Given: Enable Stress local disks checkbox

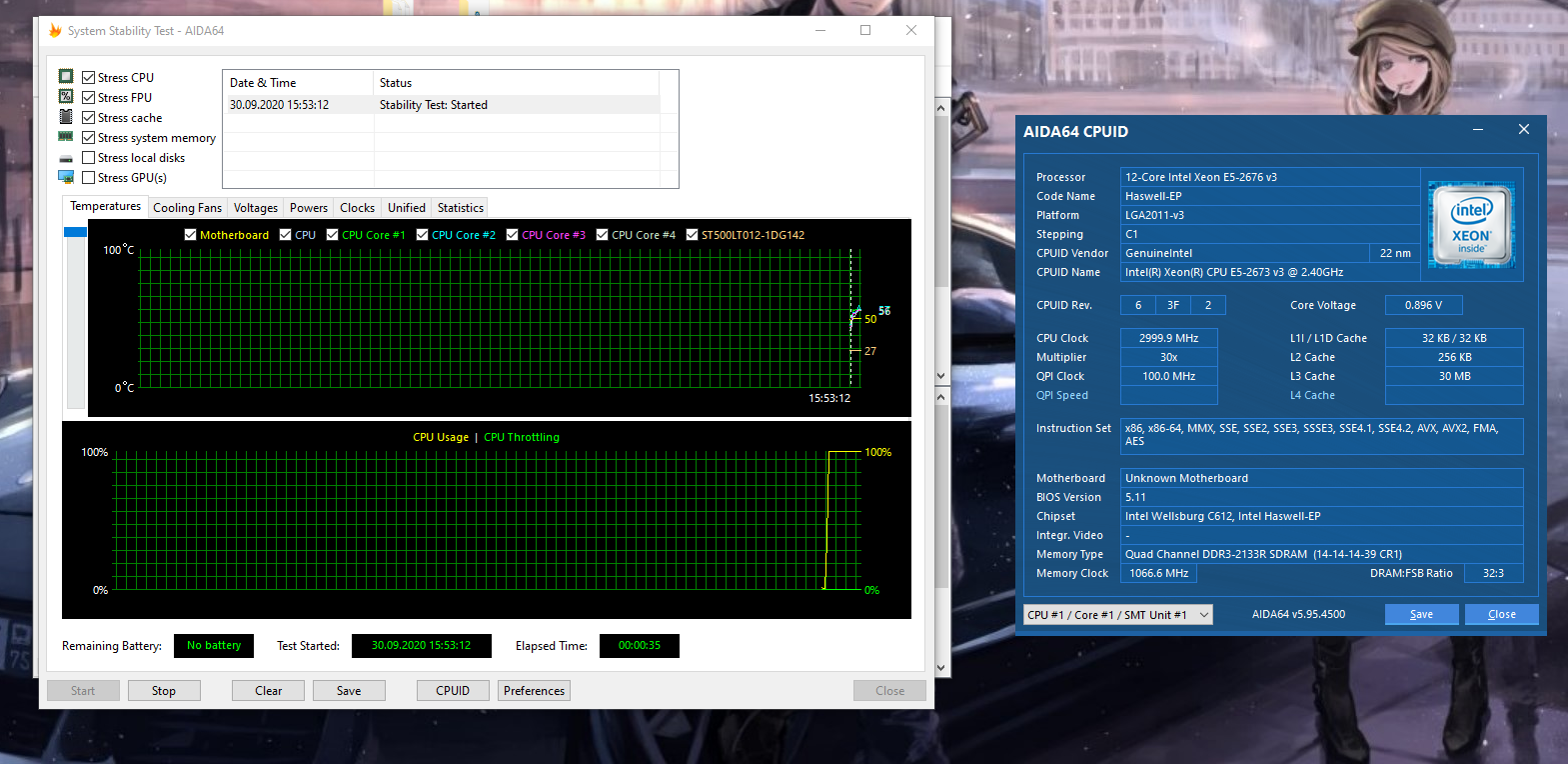Looking at the screenshot, I should 89,157.
